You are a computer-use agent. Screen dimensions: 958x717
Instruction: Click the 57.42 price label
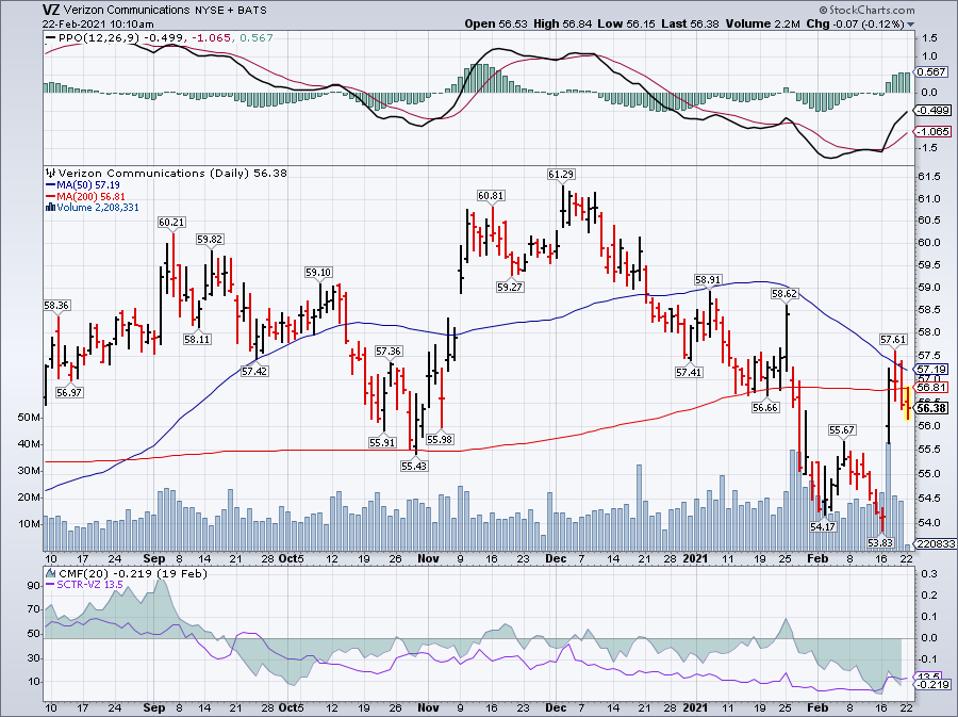[254, 371]
